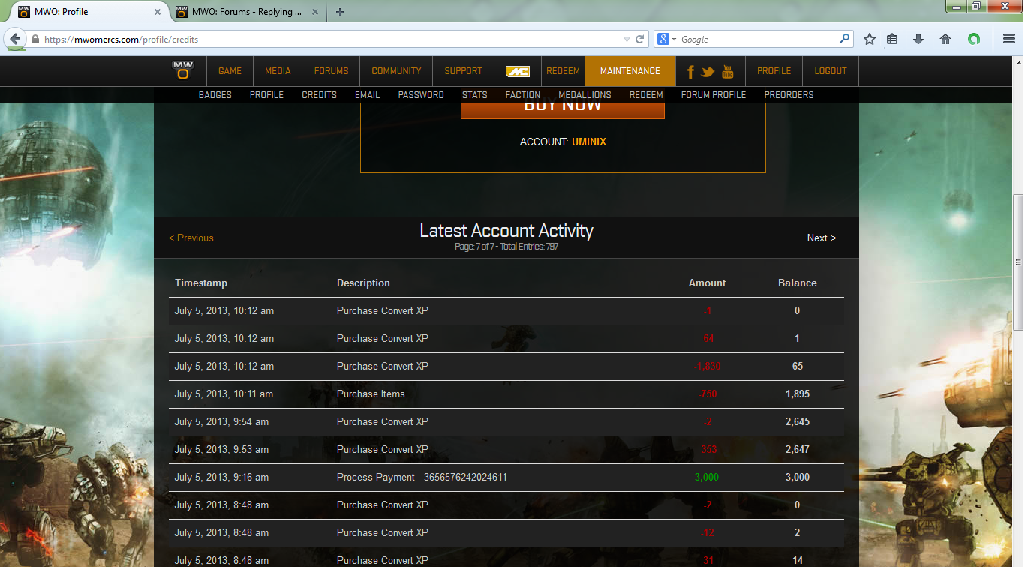Click the home icon in browser toolbar
This screenshot has width=1023, height=567.
click(x=945, y=39)
